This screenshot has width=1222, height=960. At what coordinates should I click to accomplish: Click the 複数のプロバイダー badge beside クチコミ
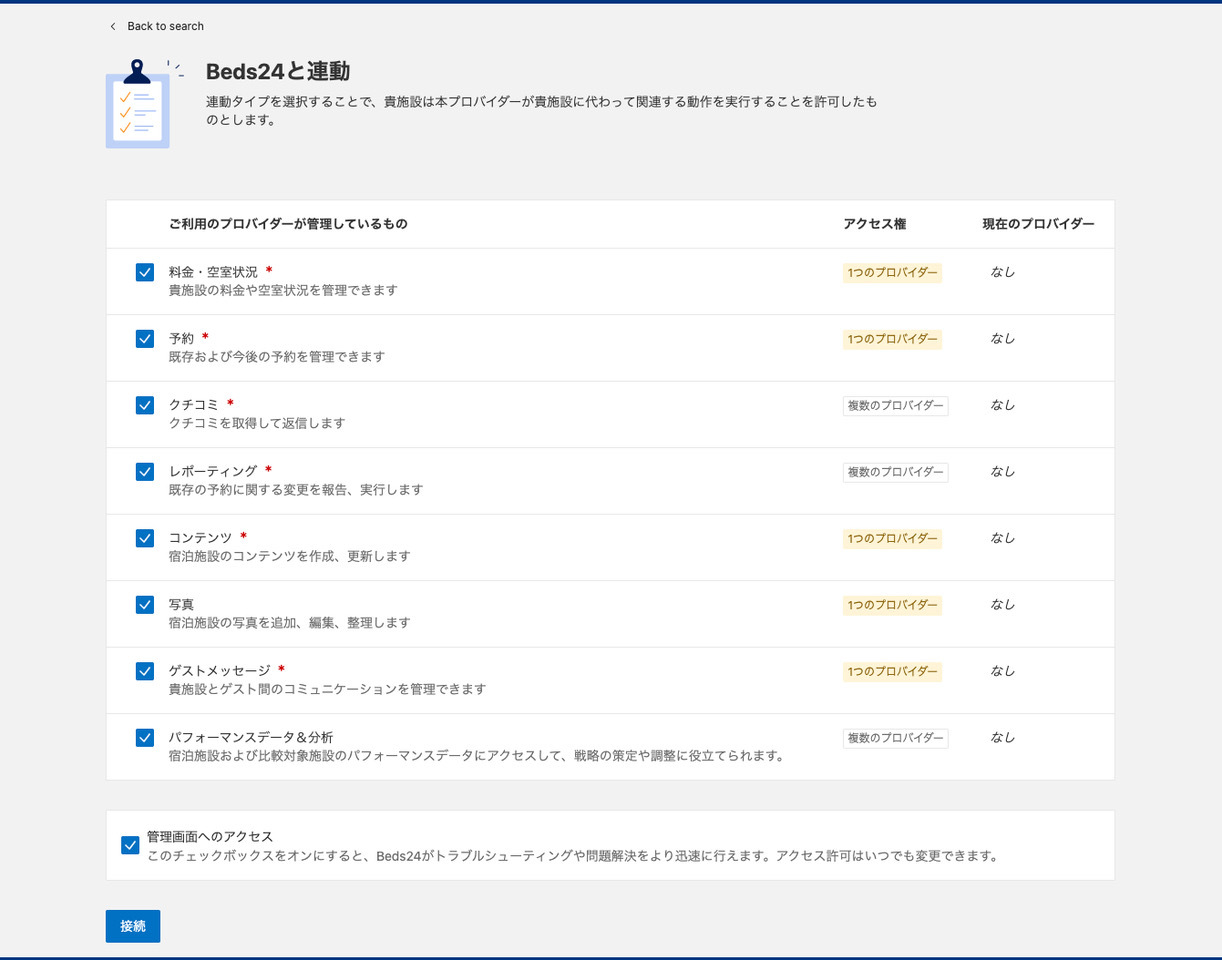coord(896,405)
